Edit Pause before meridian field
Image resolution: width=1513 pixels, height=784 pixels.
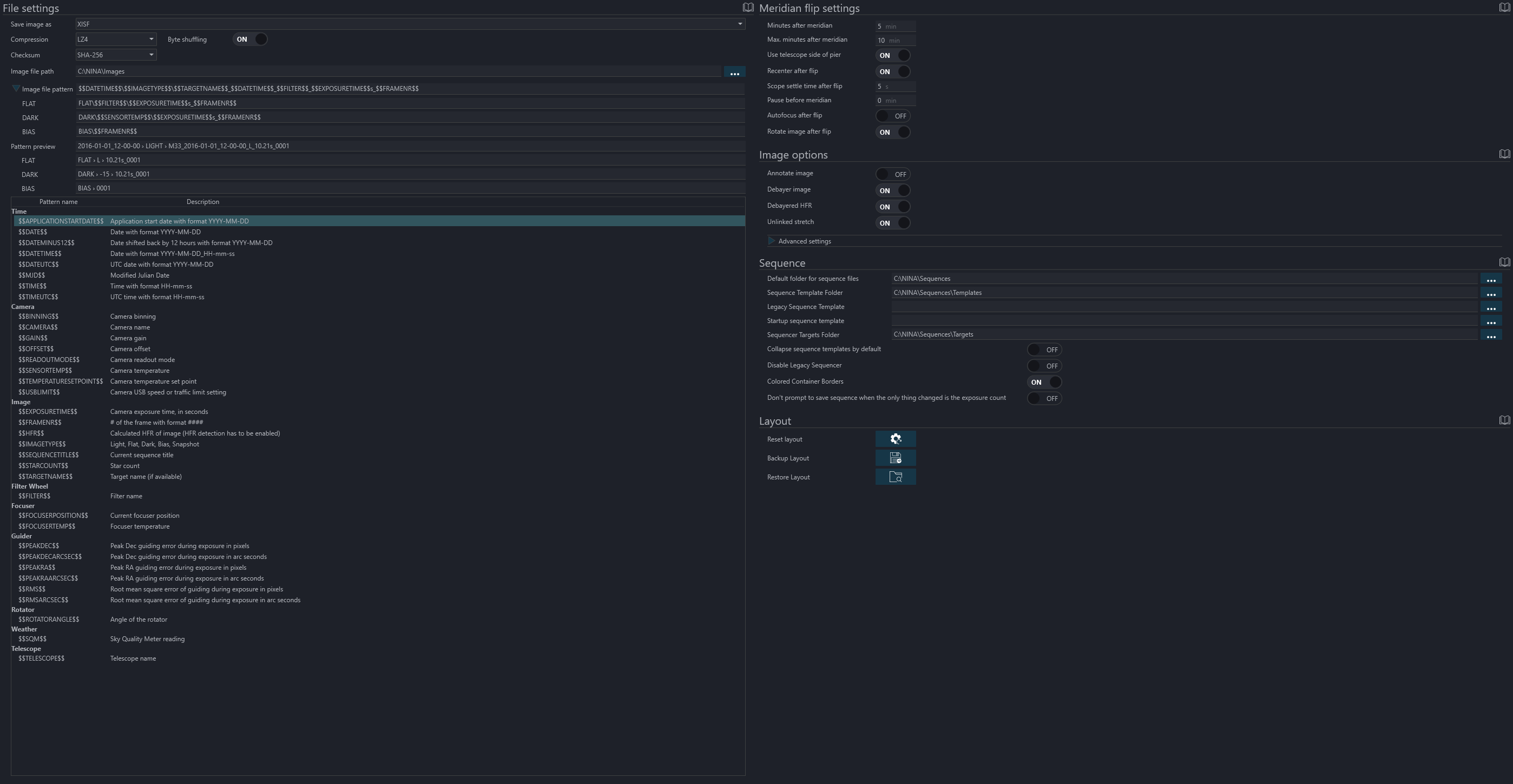pyautogui.click(x=895, y=101)
